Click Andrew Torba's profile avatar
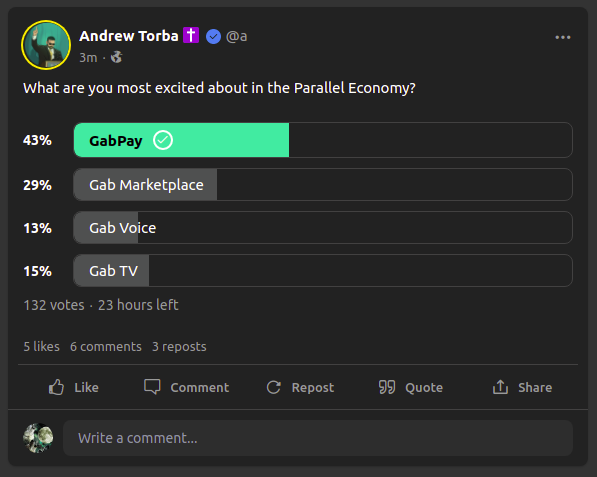This screenshot has height=477, width=597. tap(46, 45)
